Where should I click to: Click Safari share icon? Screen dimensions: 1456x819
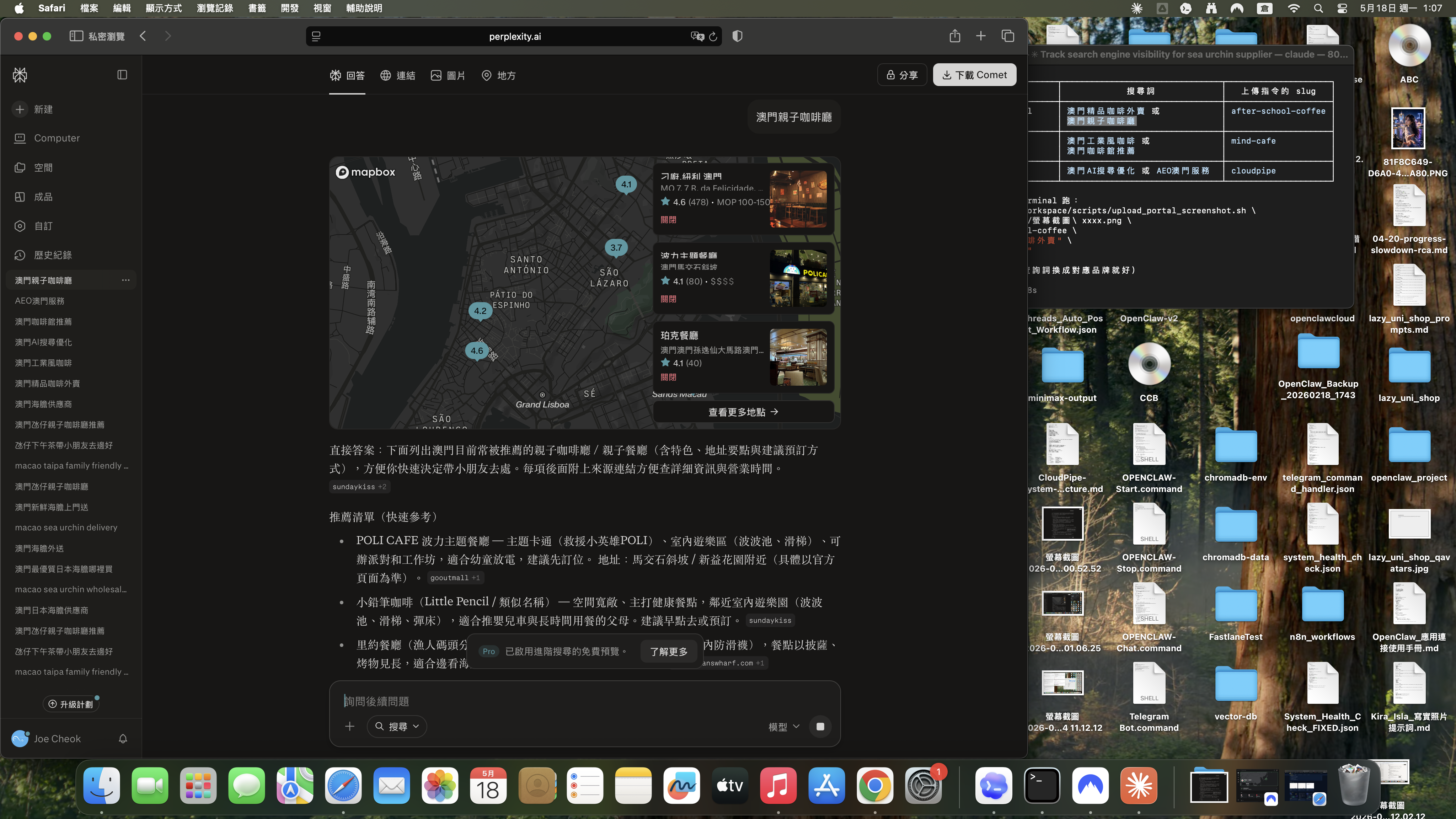(955, 36)
